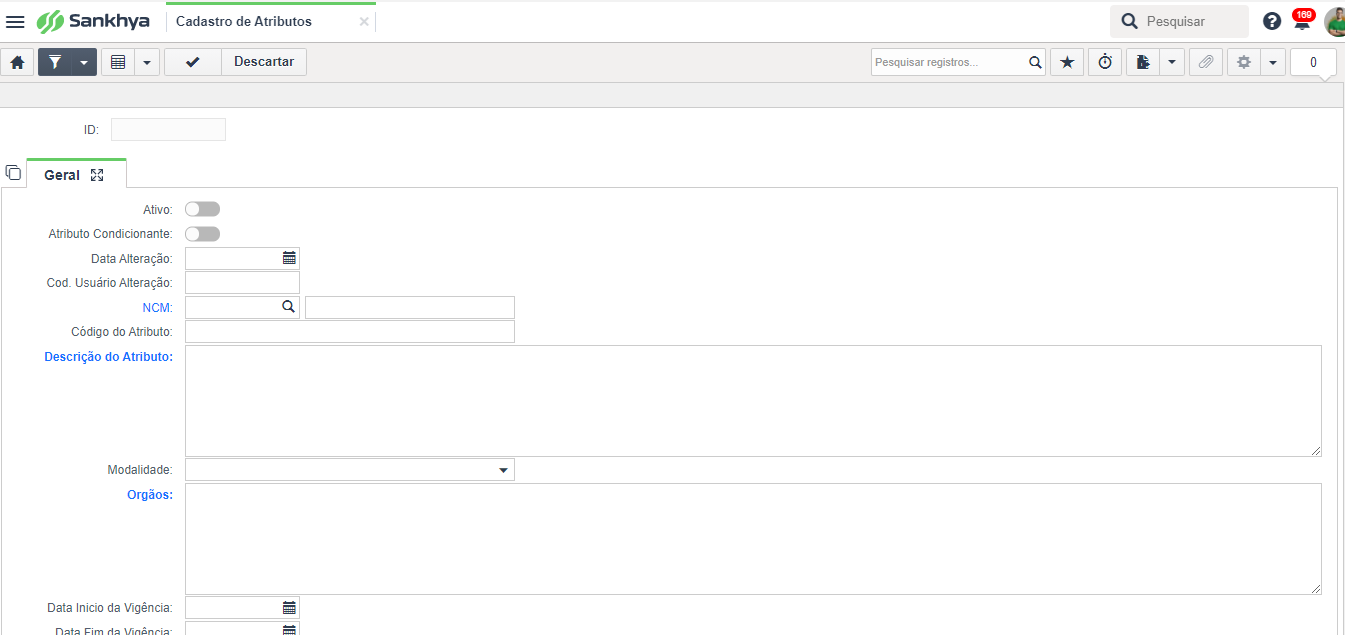
Task: Open the help question mark icon
Action: click(1272, 21)
